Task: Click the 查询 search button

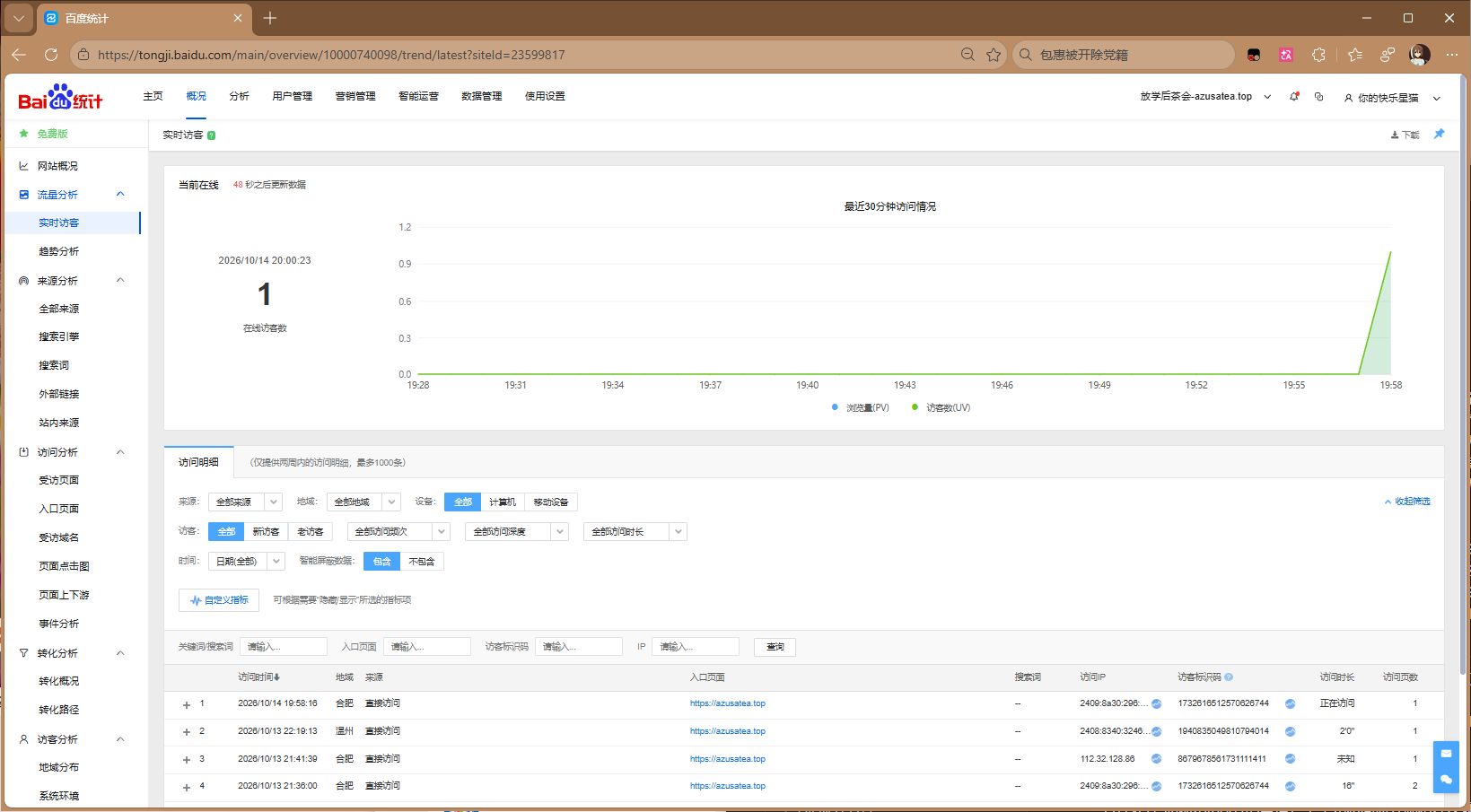Action: (x=775, y=647)
